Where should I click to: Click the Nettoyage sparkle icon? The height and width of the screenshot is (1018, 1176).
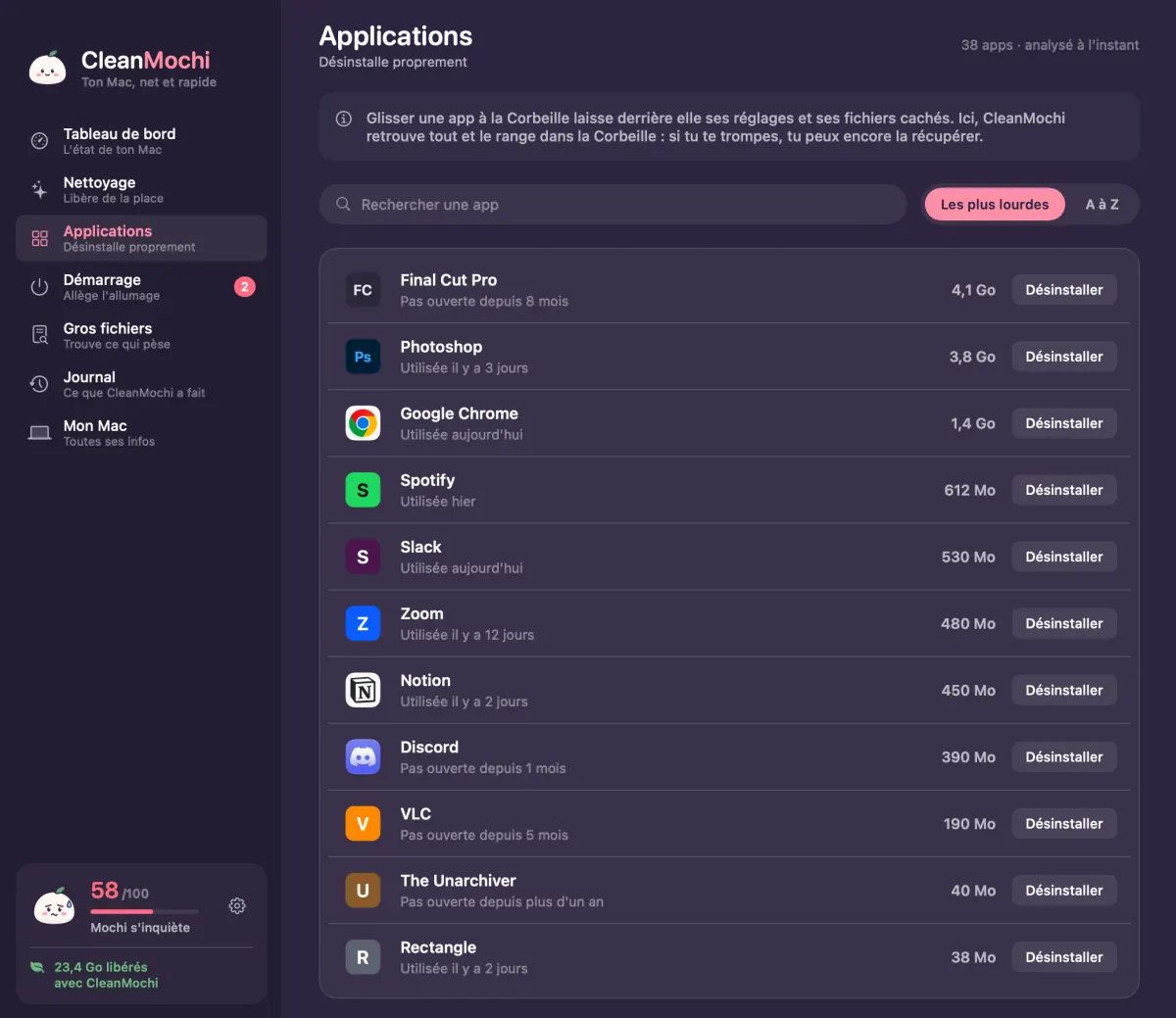(x=39, y=189)
